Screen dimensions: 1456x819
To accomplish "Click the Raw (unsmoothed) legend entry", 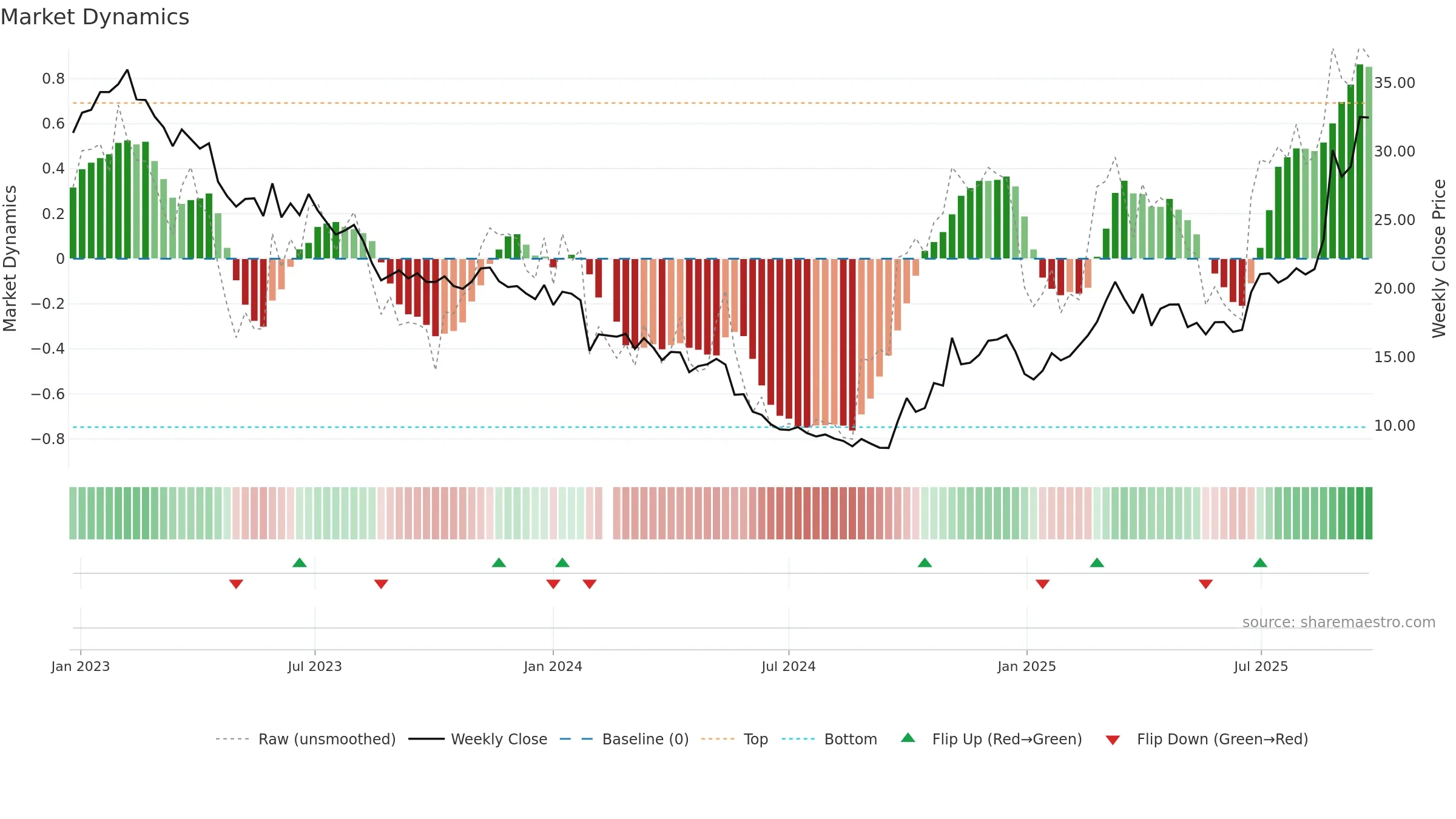I will tap(306, 739).
